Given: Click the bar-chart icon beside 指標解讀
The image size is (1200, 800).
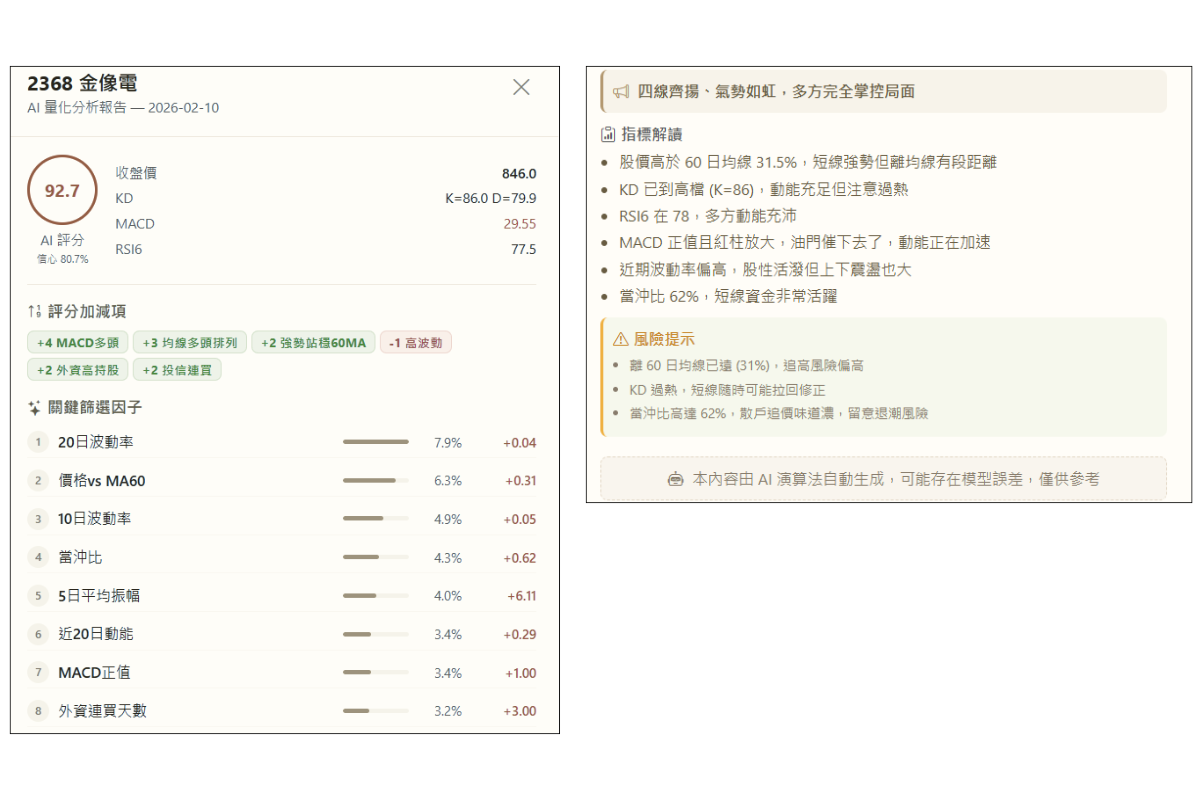Looking at the screenshot, I should point(608,133).
